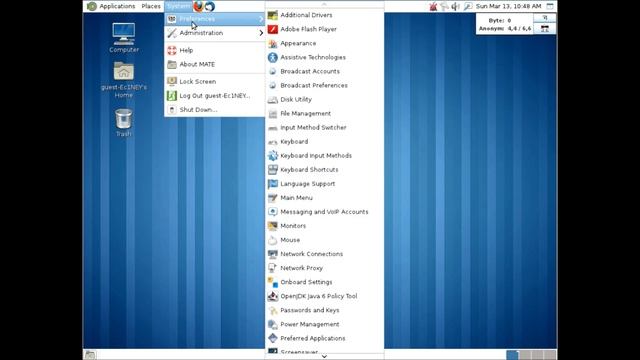Viewport: 640px width, 360px height.
Task: Open Onboard Settings
Action: tap(324, 282)
